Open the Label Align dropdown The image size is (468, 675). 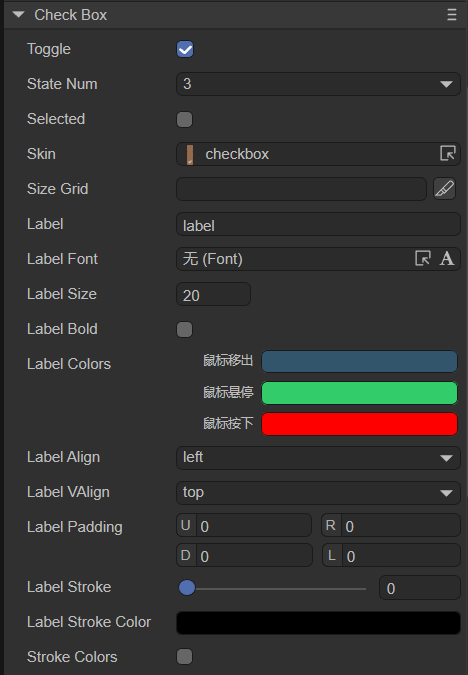pyautogui.click(x=318, y=458)
